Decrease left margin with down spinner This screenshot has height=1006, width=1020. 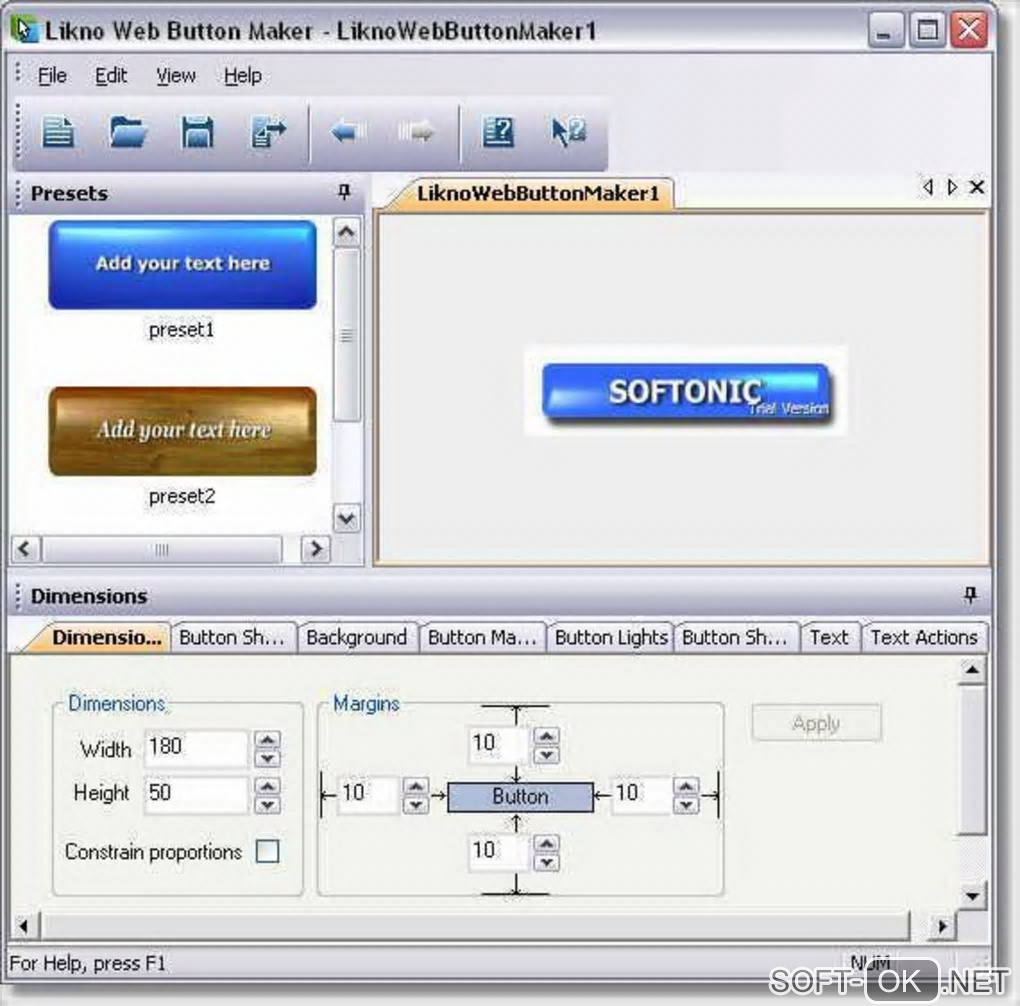pos(416,805)
